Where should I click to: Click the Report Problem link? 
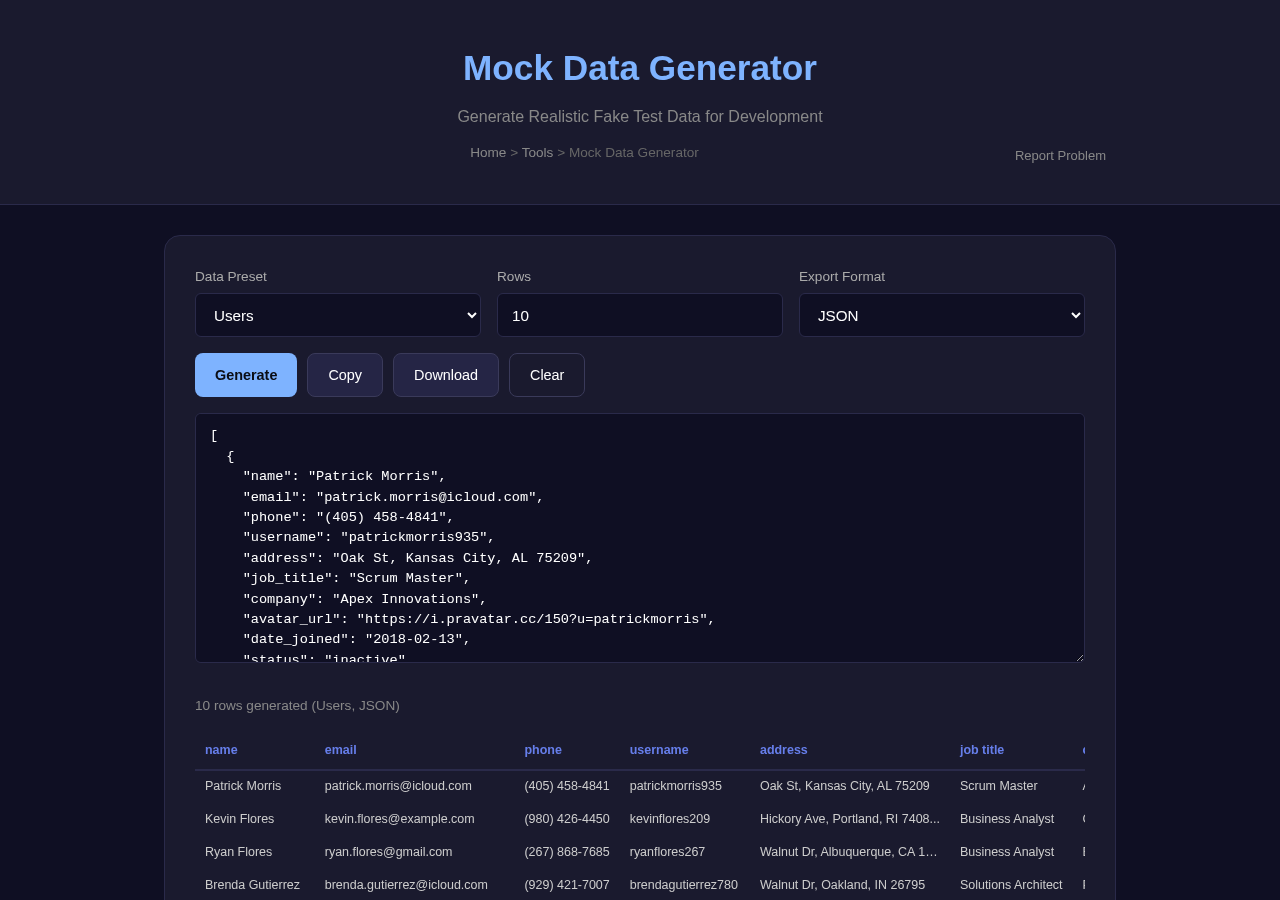tap(1060, 156)
